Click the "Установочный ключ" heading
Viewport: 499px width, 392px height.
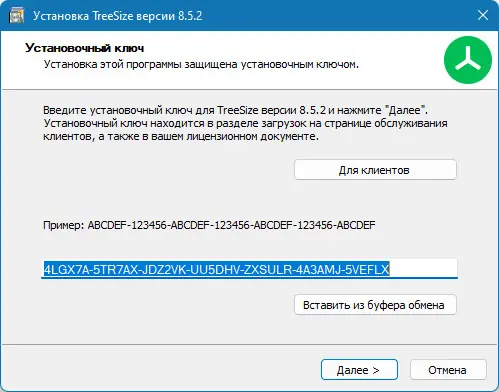tap(85, 48)
